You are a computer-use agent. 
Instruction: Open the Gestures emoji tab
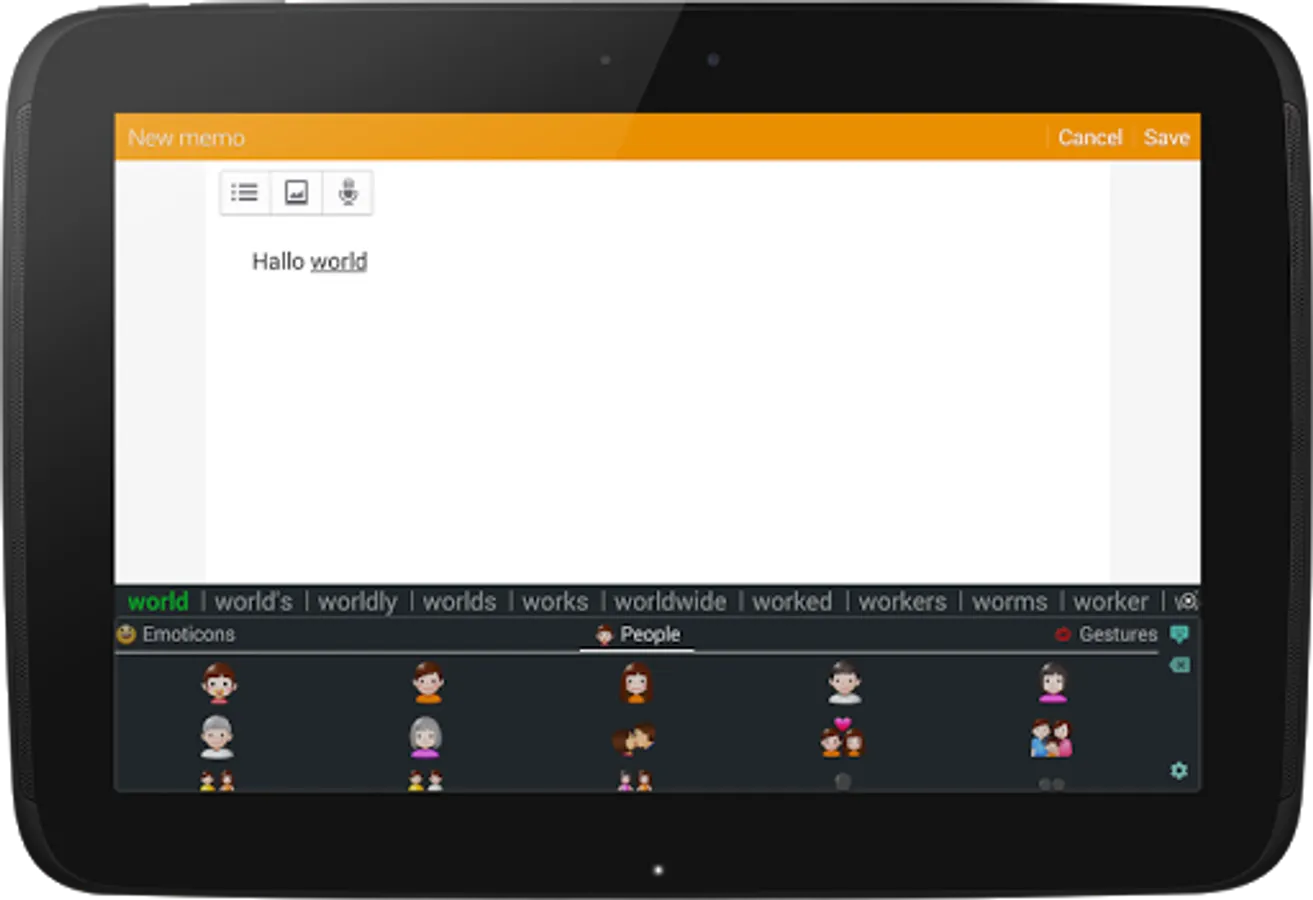point(1106,634)
